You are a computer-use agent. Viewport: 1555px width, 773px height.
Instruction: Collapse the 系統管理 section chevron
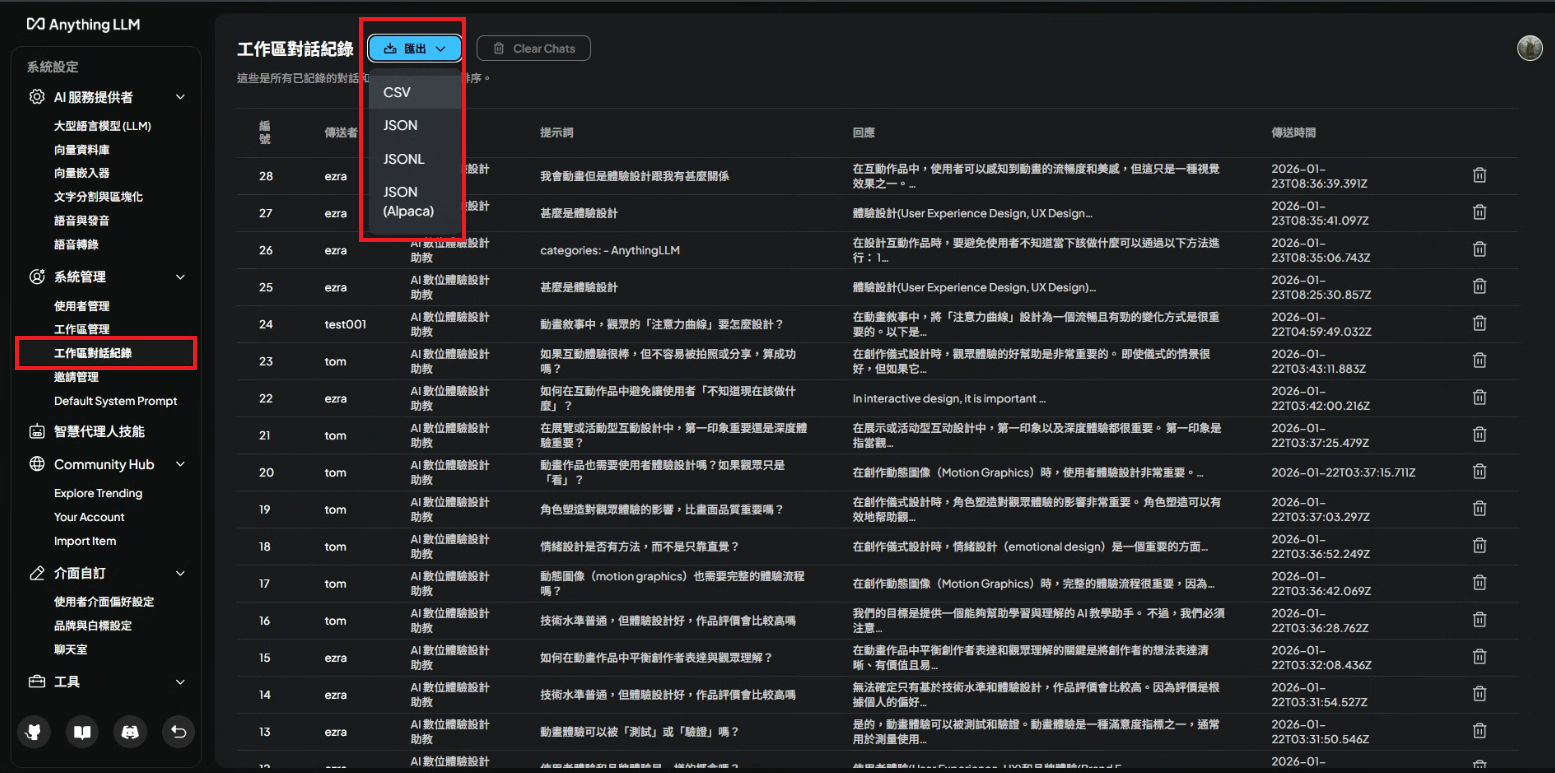pos(180,277)
